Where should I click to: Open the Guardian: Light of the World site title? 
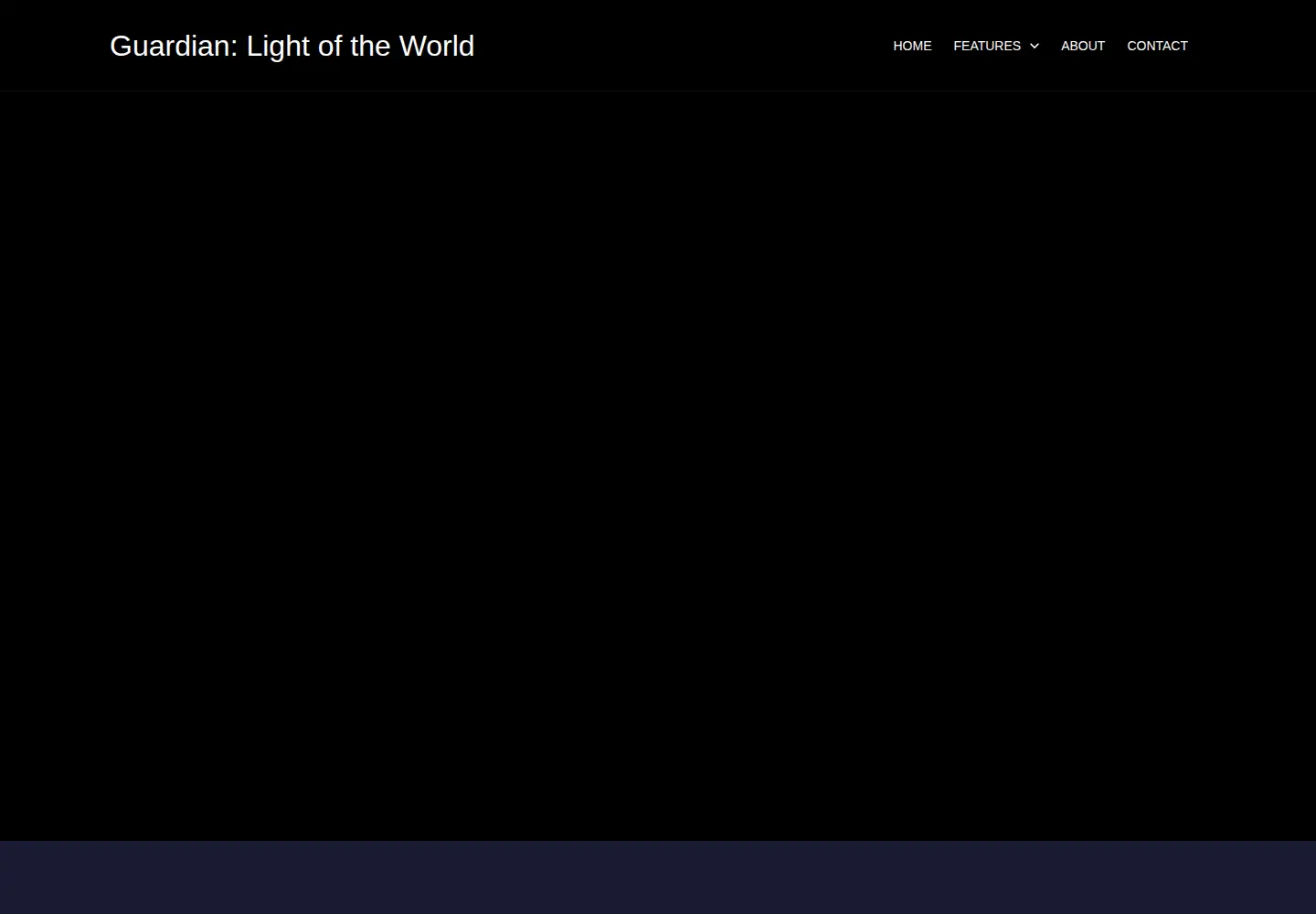[292, 46]
